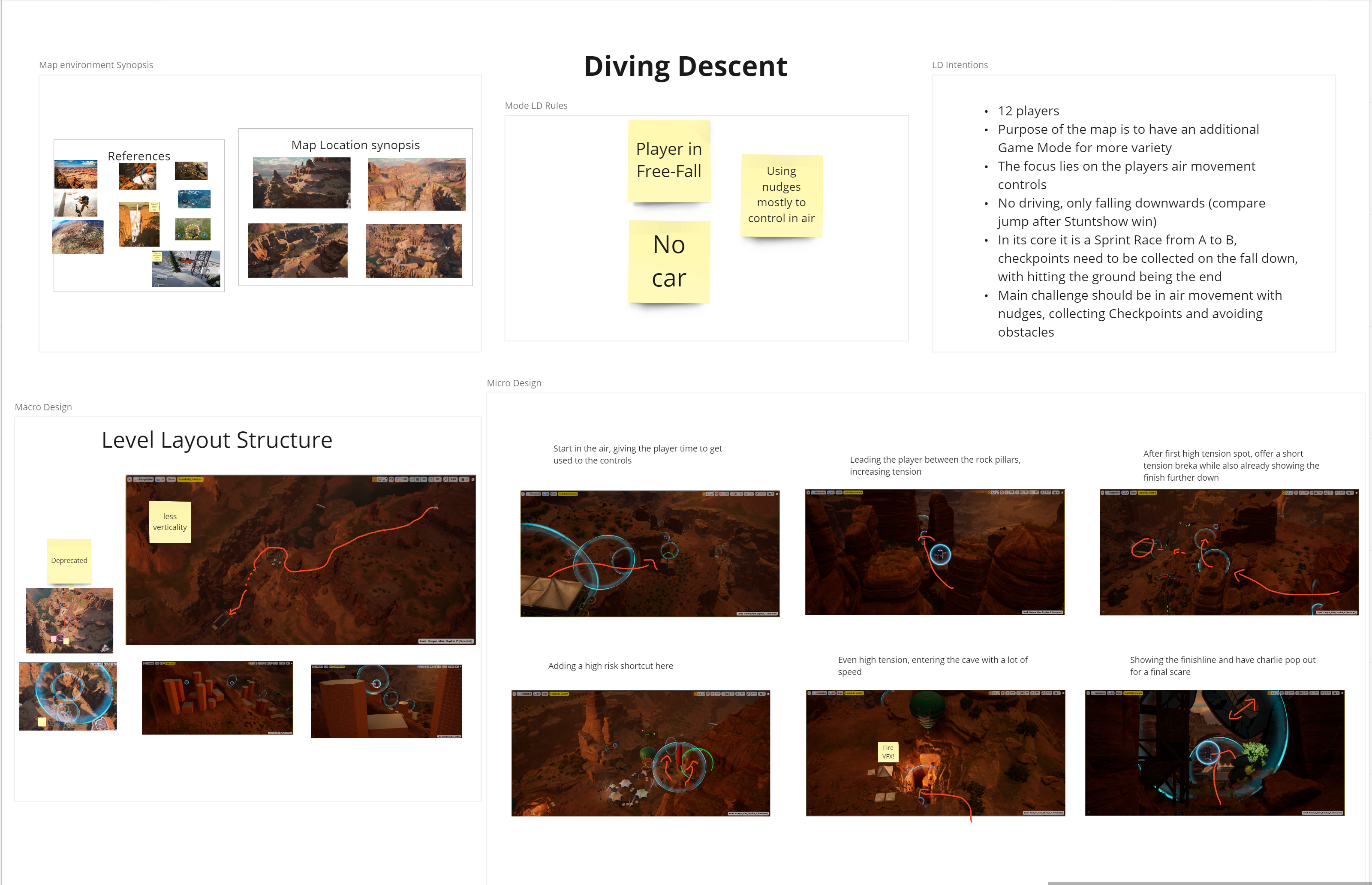This screenshot has width=1372, height=885.
Task: Click camera speed icon in Level Layout viewport
Action: point(463,479)
